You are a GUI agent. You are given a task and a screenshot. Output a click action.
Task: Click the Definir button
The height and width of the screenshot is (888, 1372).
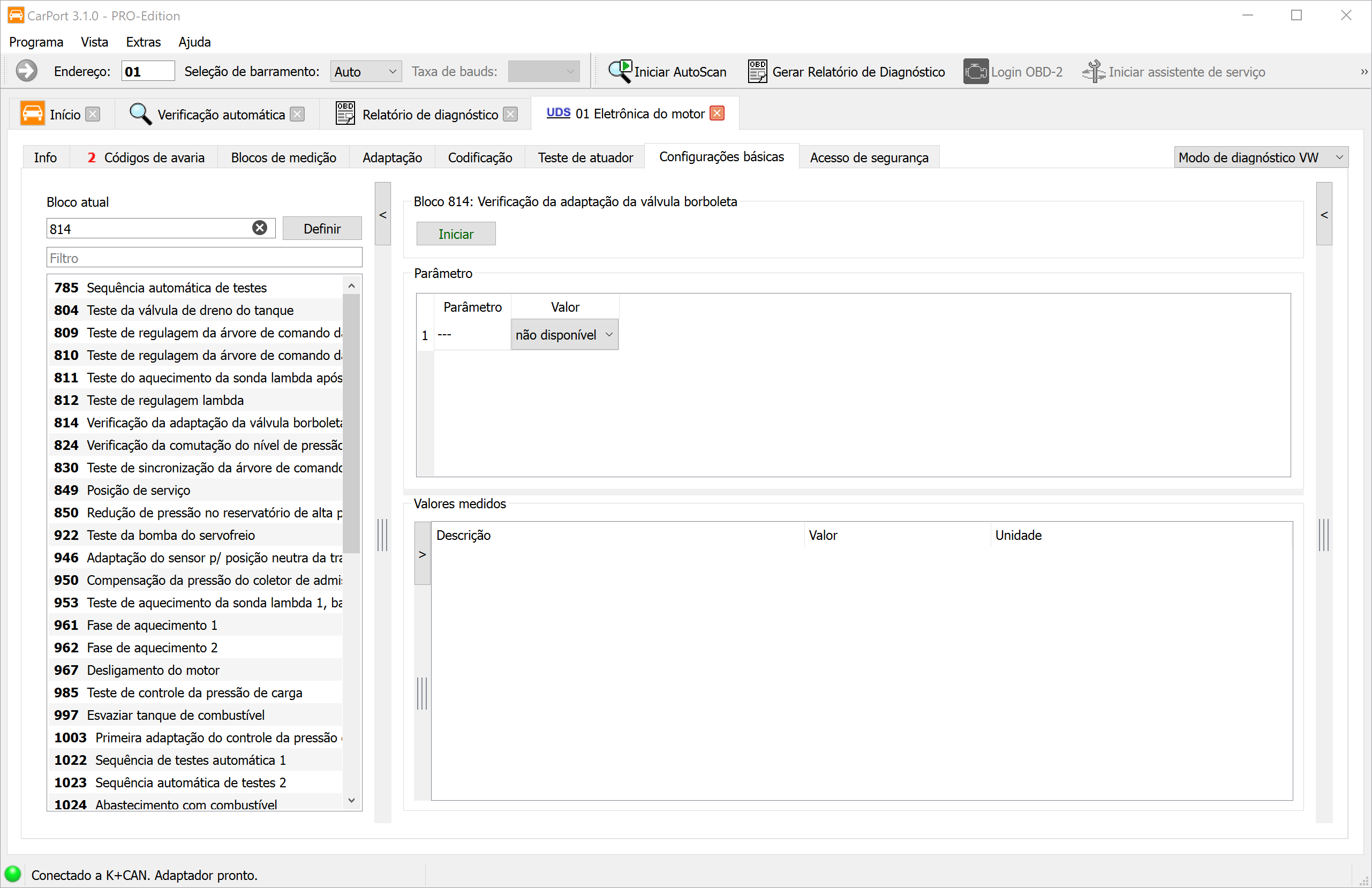click(322, 229)
